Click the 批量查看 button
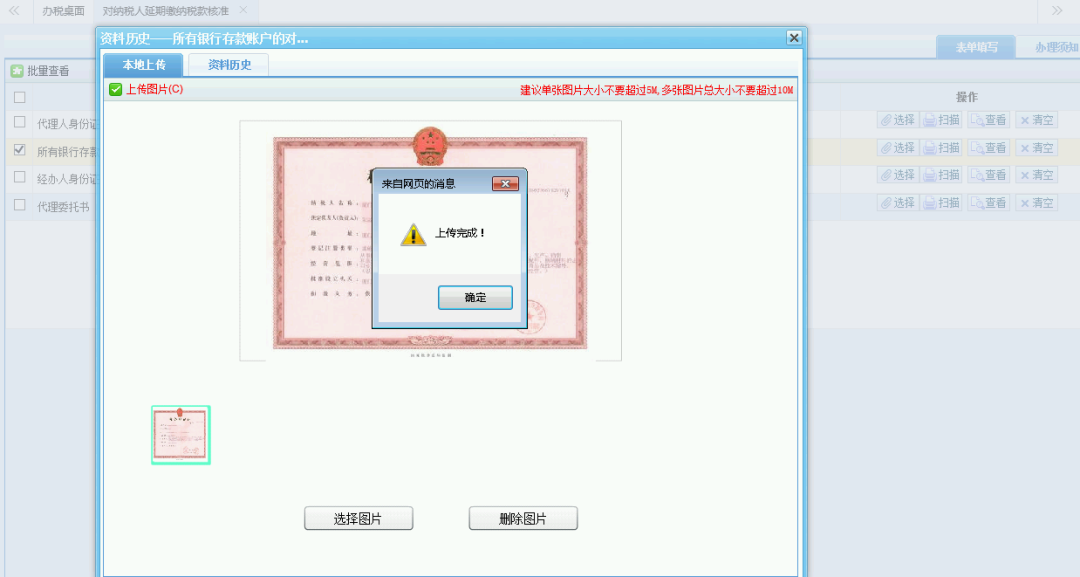 [39, 71]
